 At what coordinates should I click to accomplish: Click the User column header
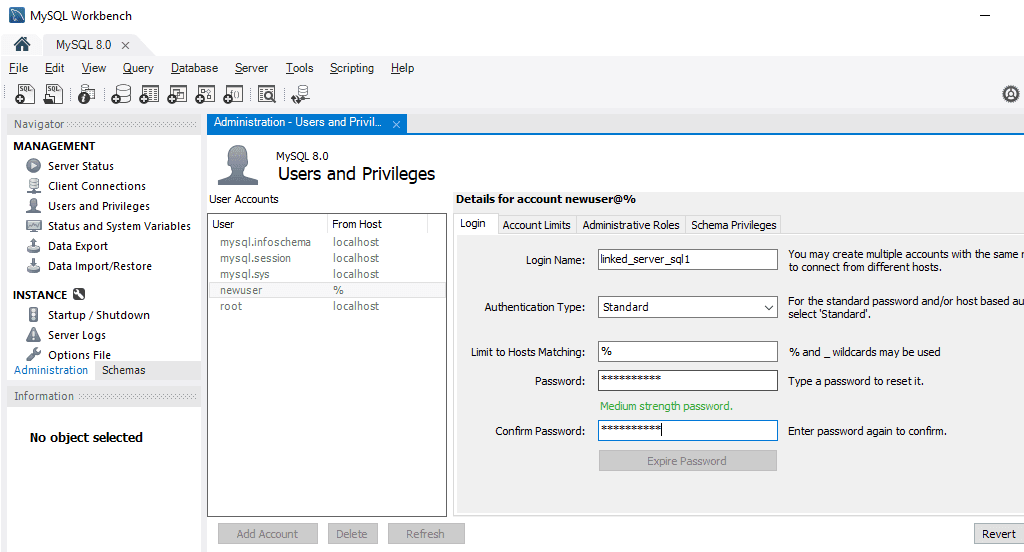(x=268, y=224)
